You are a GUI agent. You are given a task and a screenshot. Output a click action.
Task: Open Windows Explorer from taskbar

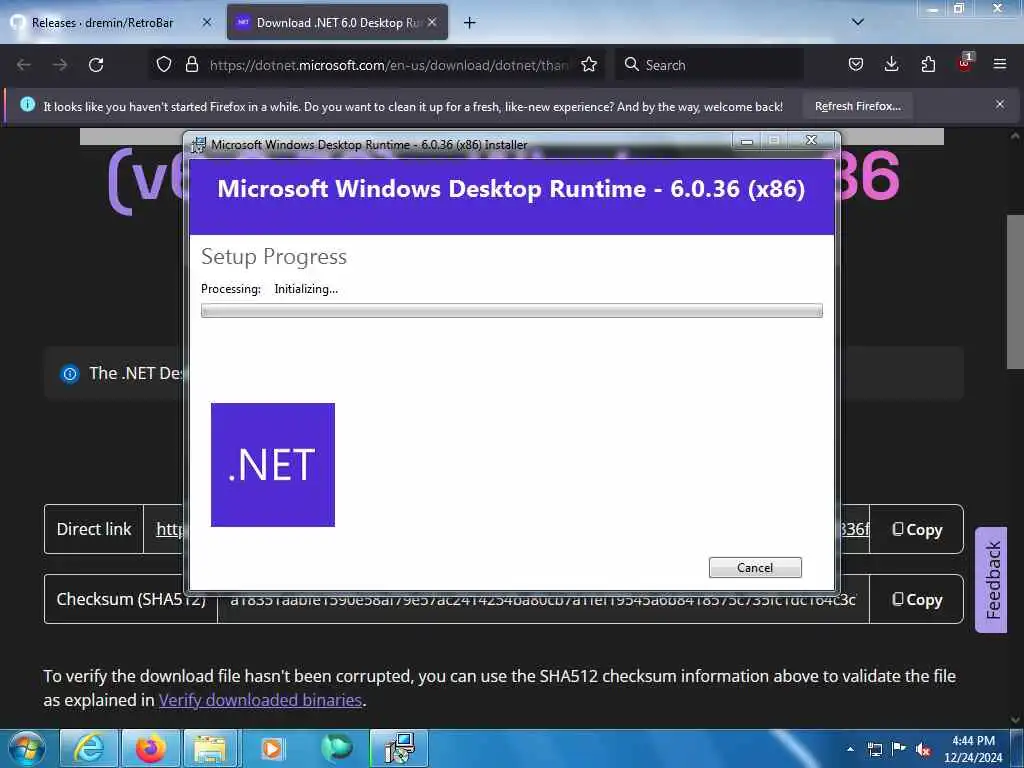[x=210, y=748]
